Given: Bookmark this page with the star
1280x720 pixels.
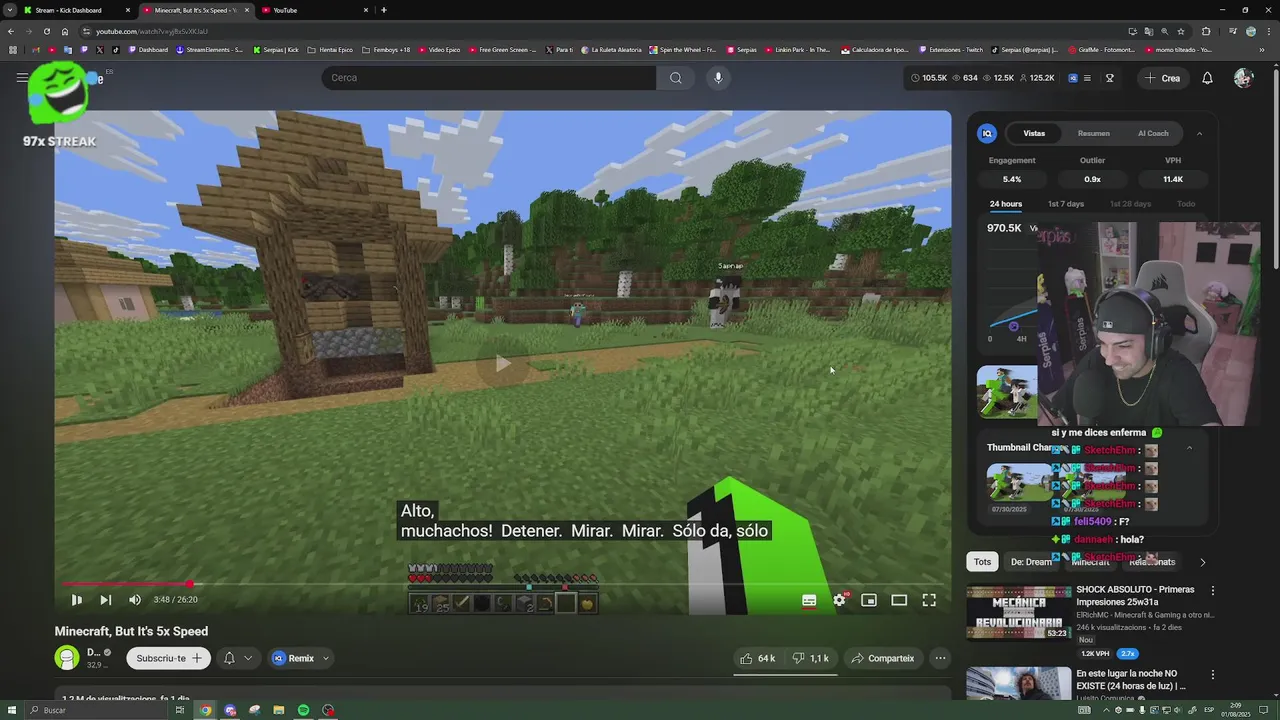Looking at the screenshot, I should point(1181,31).
